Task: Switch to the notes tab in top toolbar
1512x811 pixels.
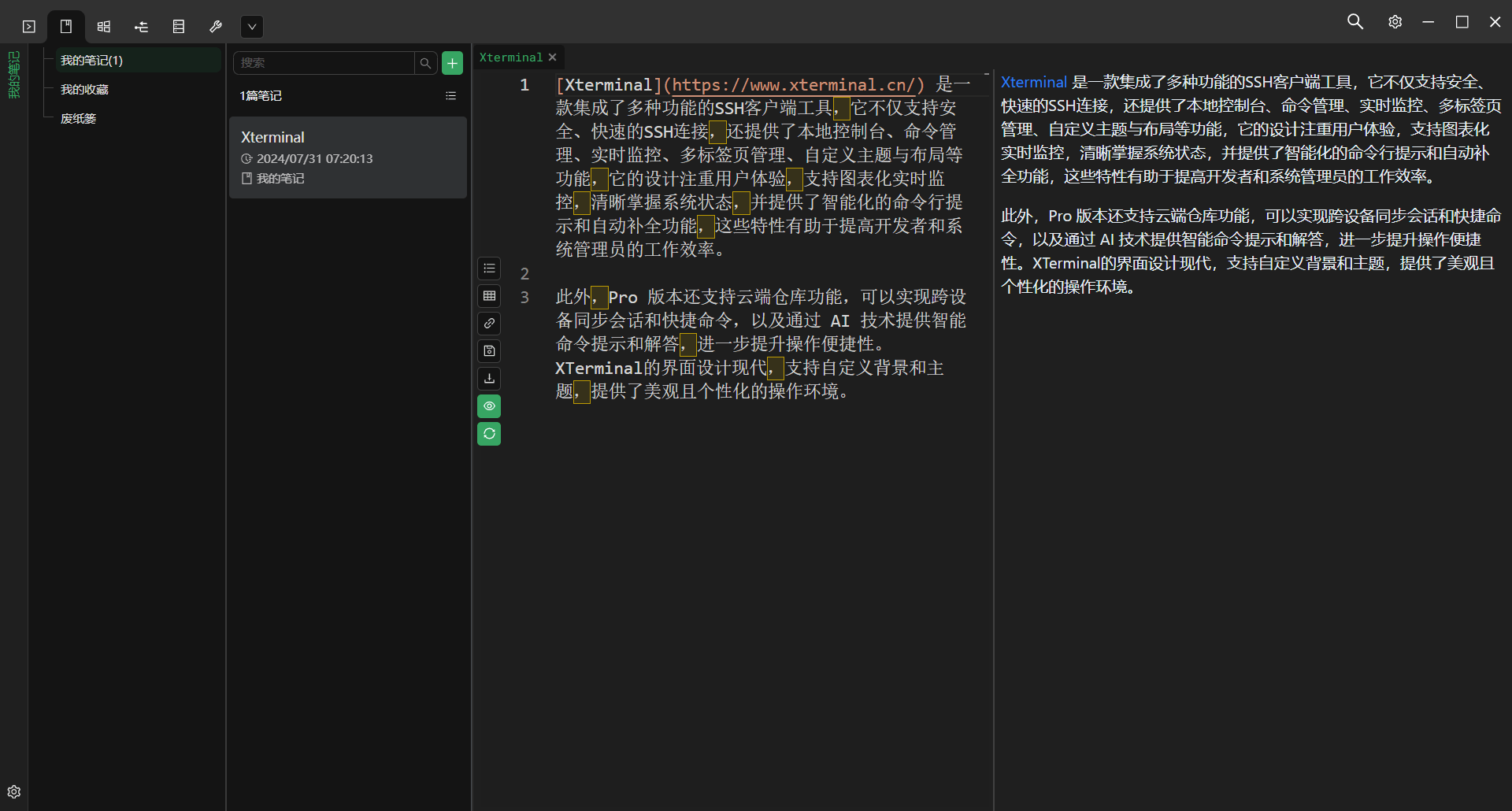Action: click(66, 27)
